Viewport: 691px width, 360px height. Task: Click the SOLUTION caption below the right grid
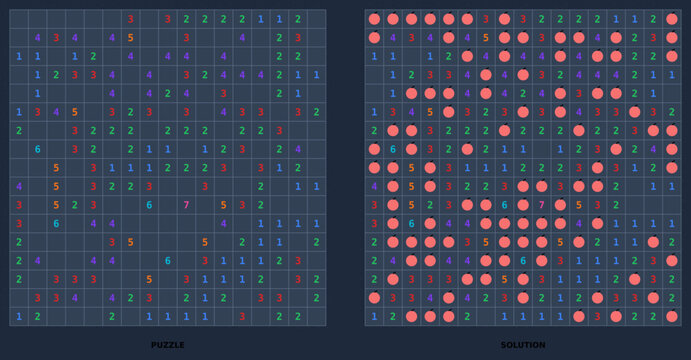523,345
